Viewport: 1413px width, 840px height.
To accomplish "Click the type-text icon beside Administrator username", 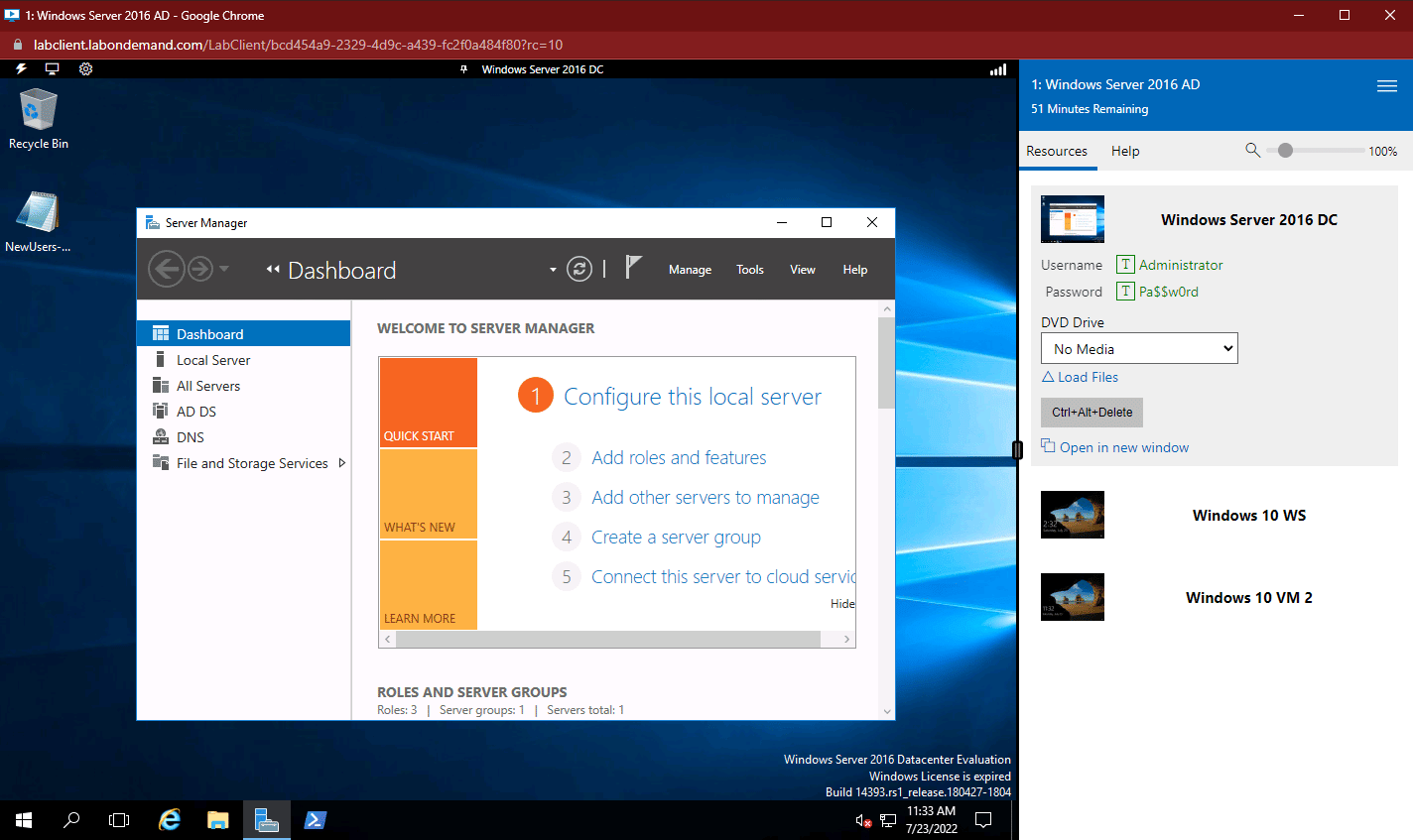I will (1125, 265).
